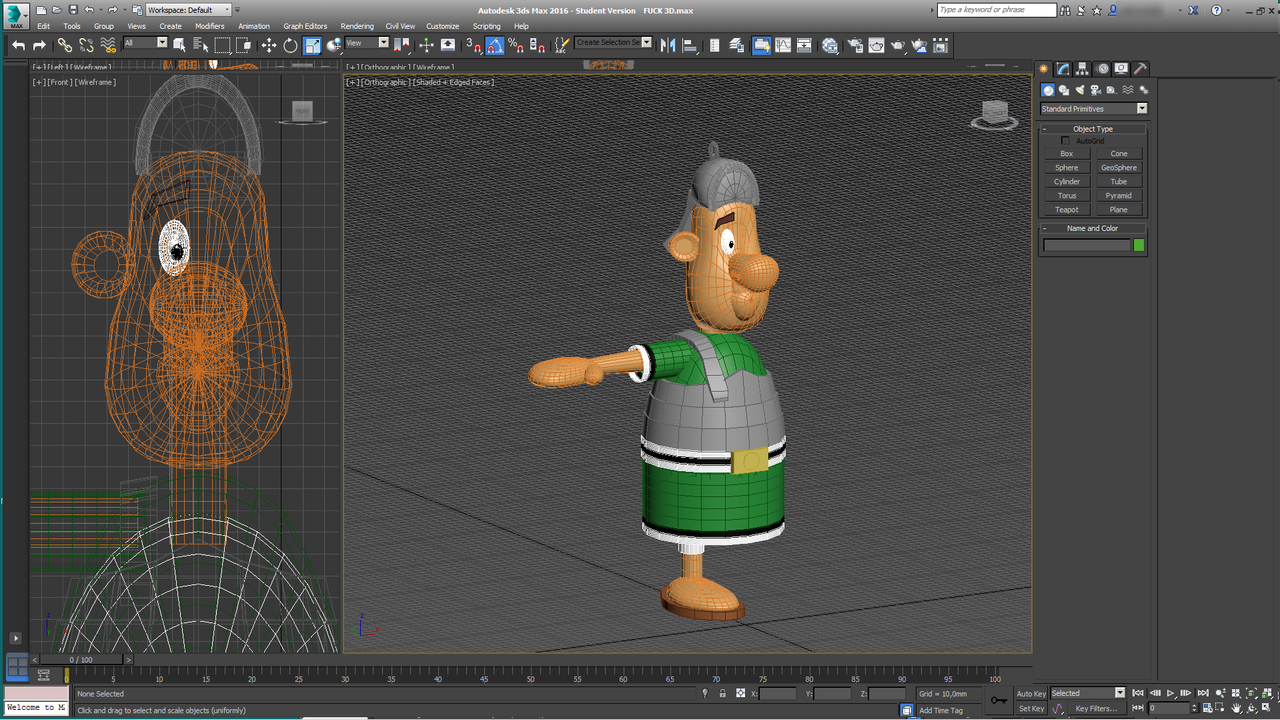Click the Play Animation button
The width and height of the screenshot is (1280, 720).
point(1171,693)
